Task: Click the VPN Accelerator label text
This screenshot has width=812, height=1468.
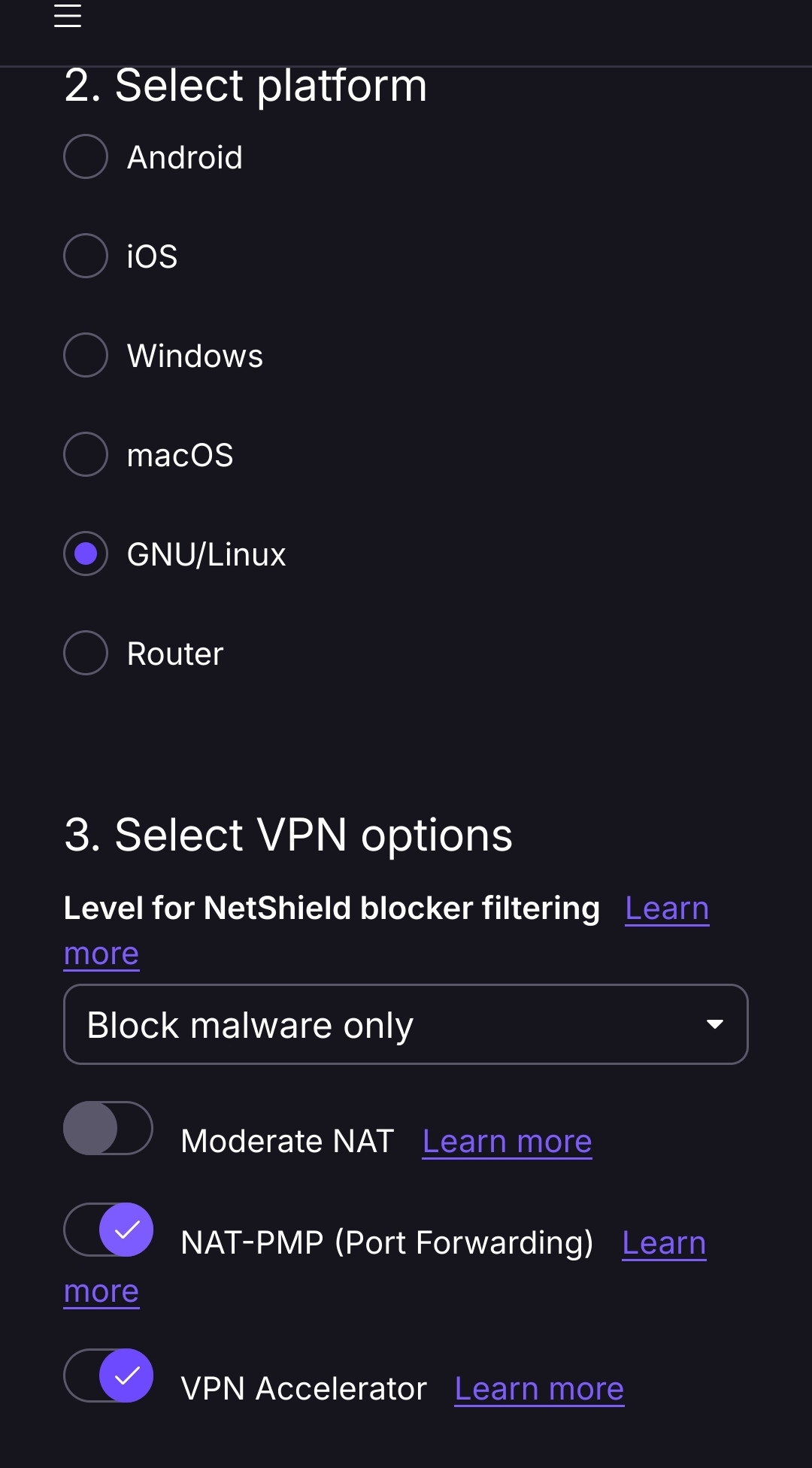Action: click(x=304, y=1389)
